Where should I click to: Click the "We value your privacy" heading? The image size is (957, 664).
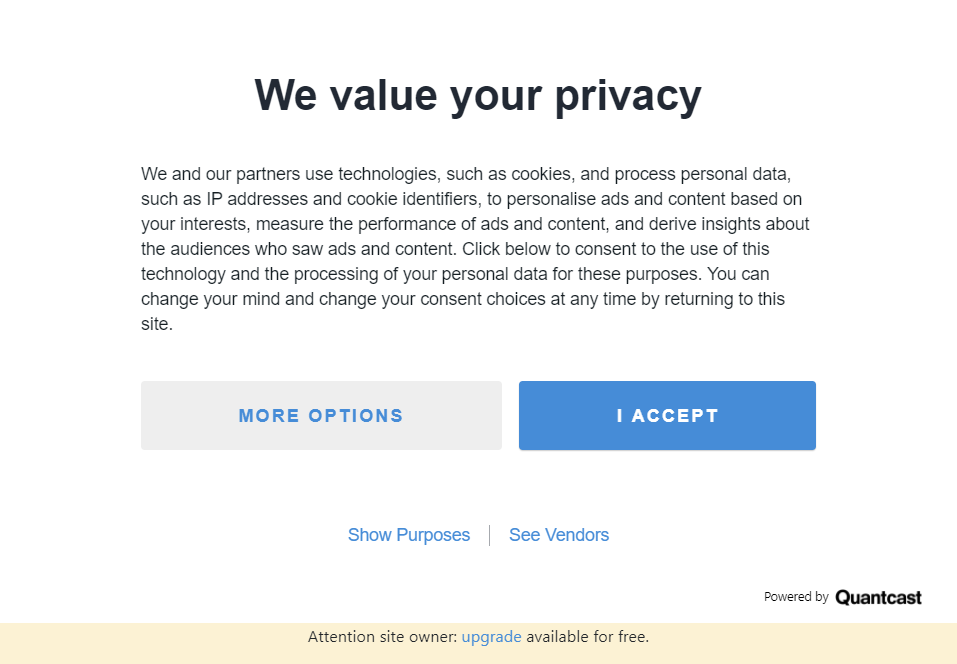[x=478, y=96]
